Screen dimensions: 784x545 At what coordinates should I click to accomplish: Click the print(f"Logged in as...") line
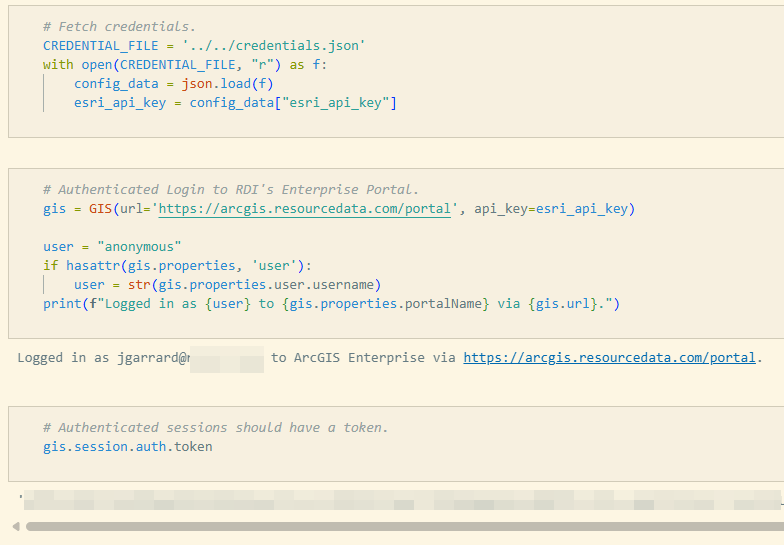[331, 304]
